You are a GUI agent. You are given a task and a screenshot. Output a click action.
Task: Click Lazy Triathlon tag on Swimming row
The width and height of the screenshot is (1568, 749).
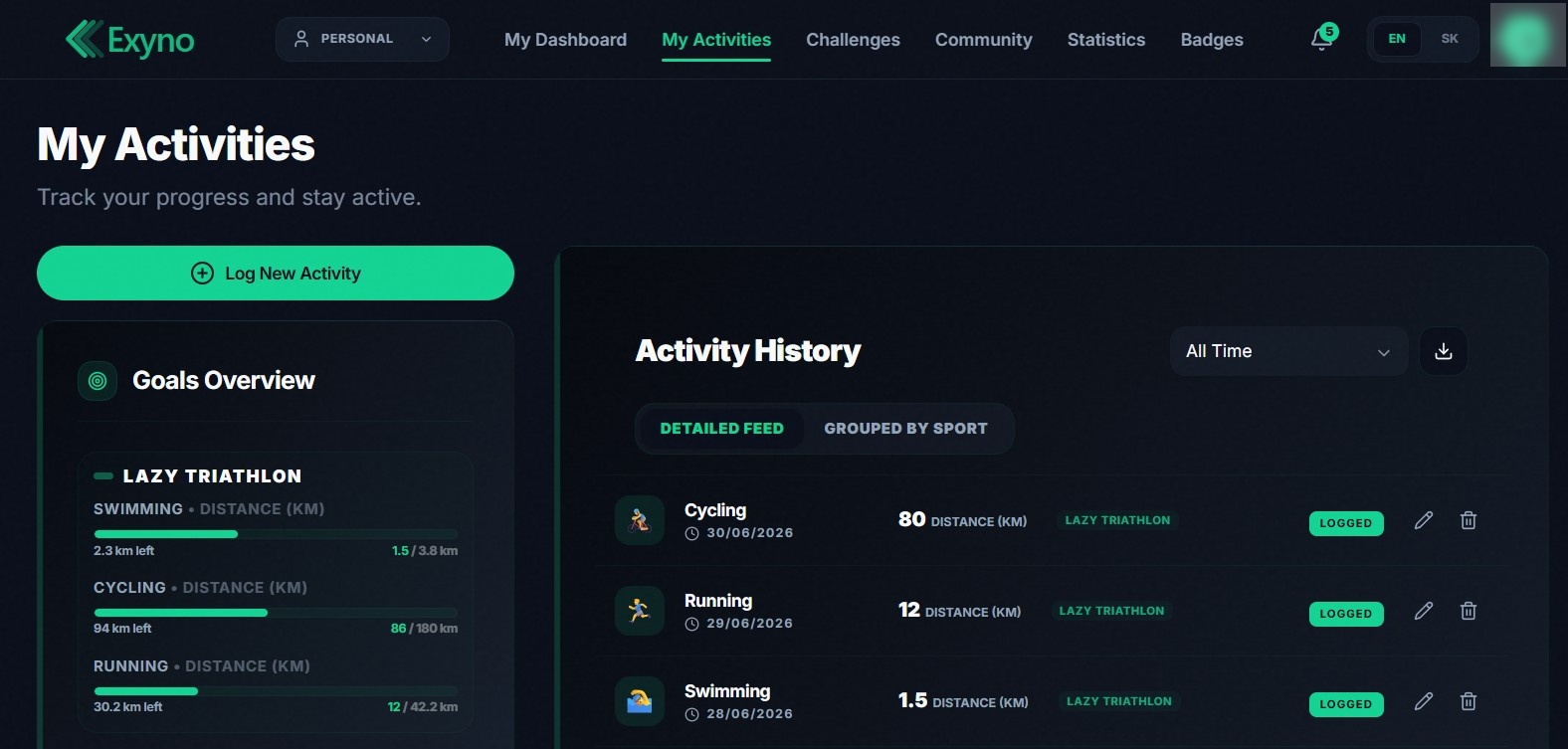pyautogui.click(x=1119, y=701)
